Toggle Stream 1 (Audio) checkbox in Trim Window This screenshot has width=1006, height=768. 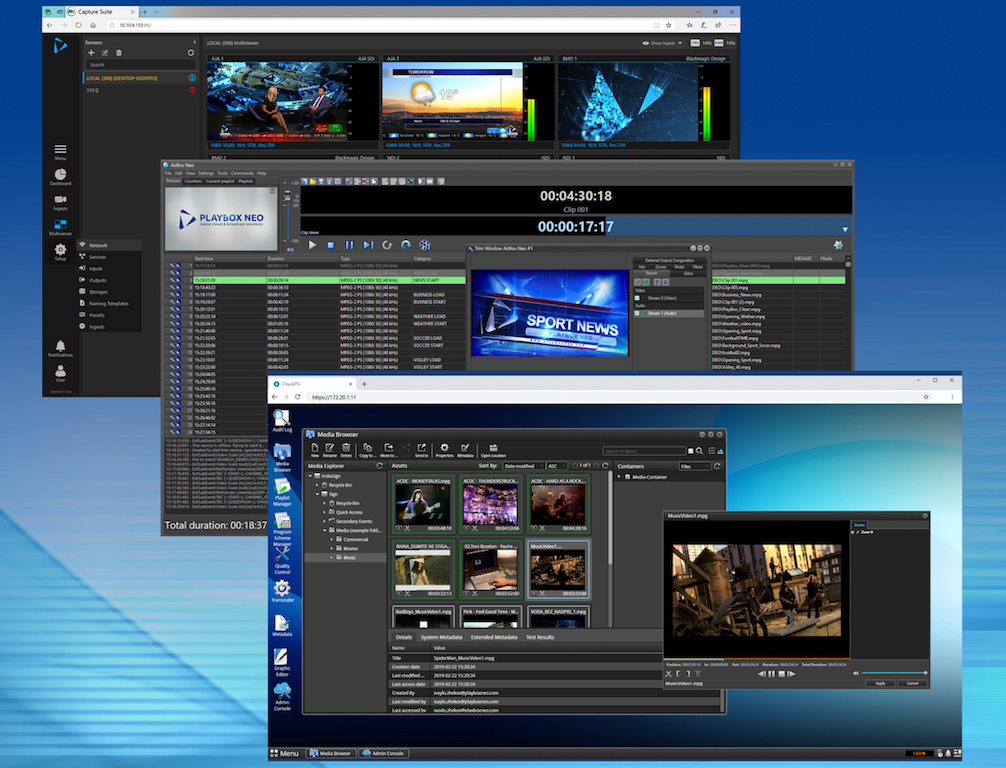[x=637, y=313]
